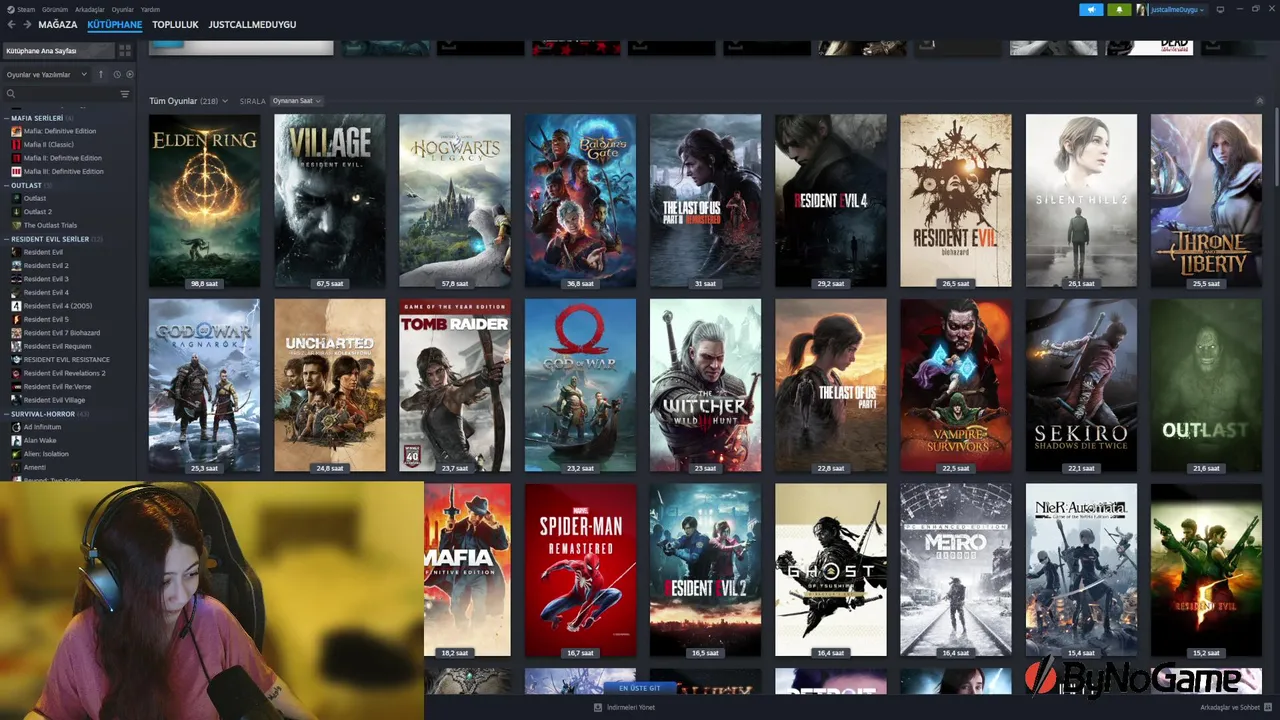Open the Elden Ring game cover
The width and height of the screenshot is (1280, 720).
pyautogui.click(x=204, y=200)
